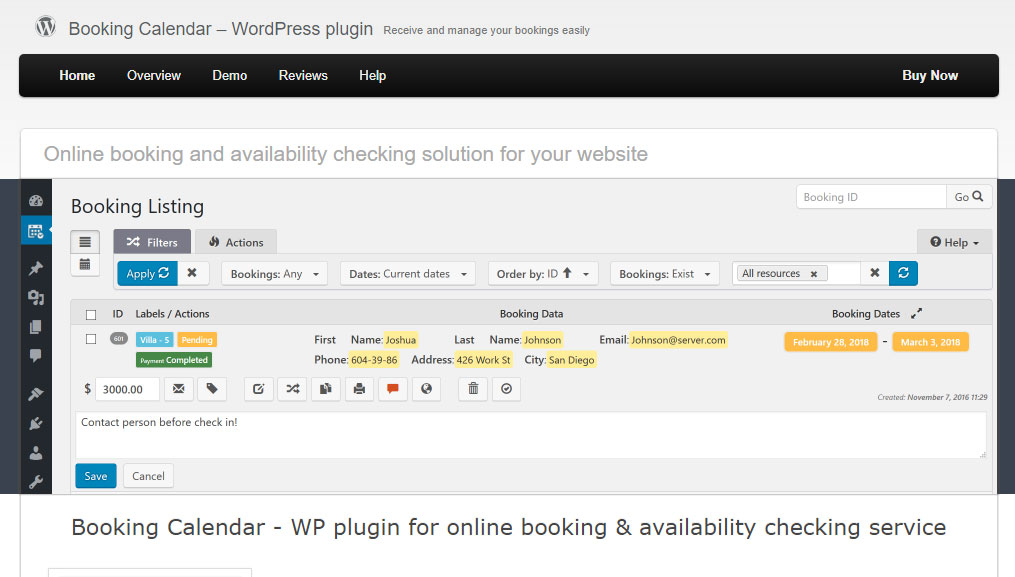Viewport: 1015px width, 577px height.
Task: Click the edit booking pencil icon
Action: pos(258,389)
